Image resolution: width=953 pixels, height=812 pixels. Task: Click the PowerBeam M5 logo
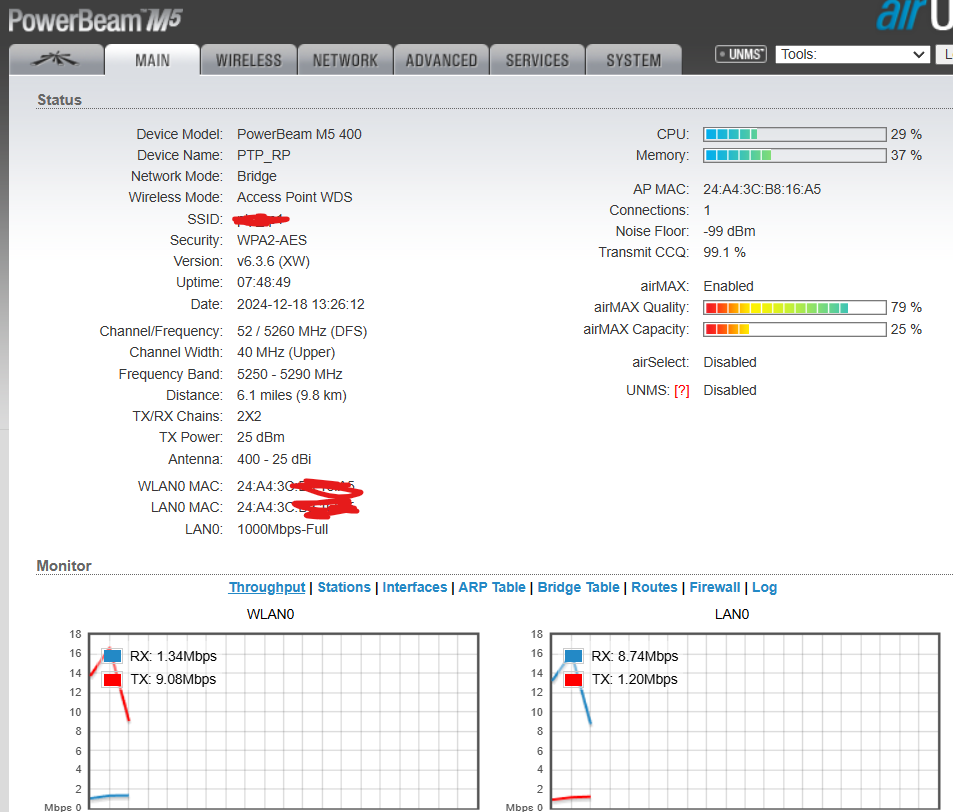click(x=95, y=20)
